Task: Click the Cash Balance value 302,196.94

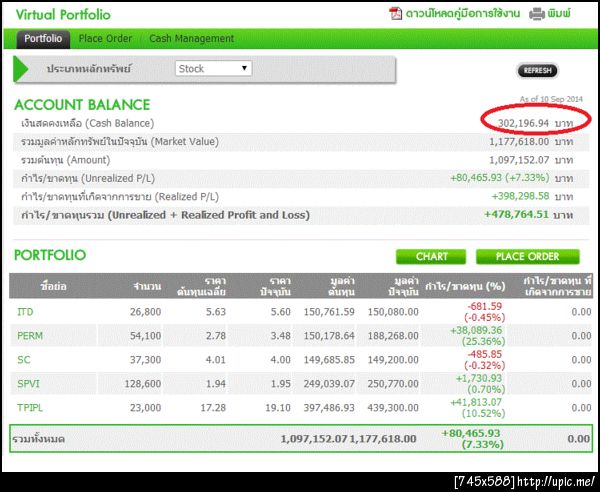Action: pos(523,123)
